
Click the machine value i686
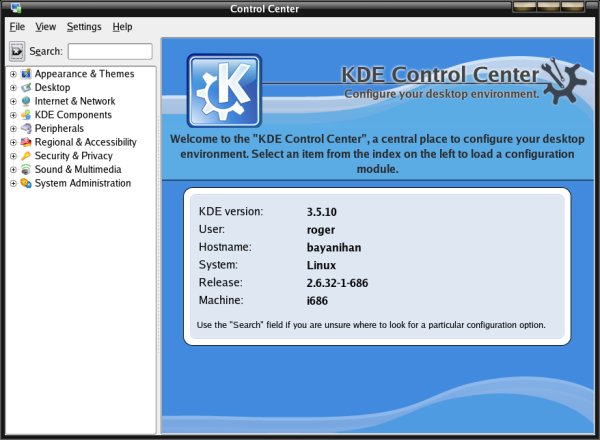(x=317, y=301)
